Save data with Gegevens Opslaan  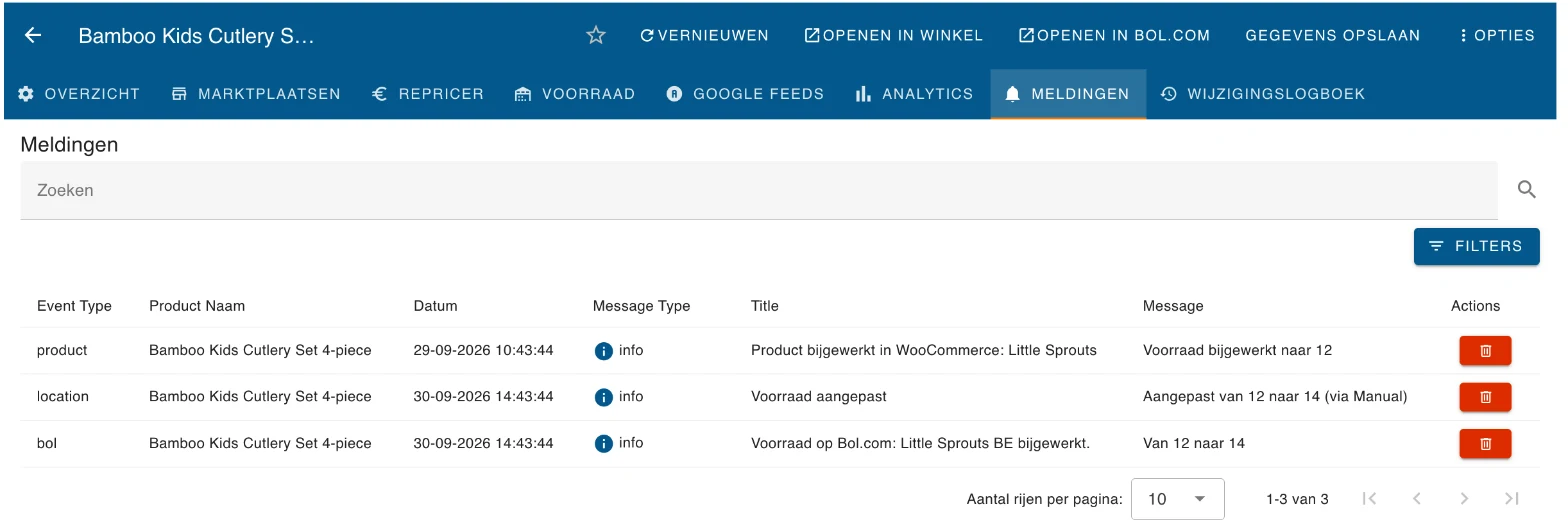pos(1332,35)
